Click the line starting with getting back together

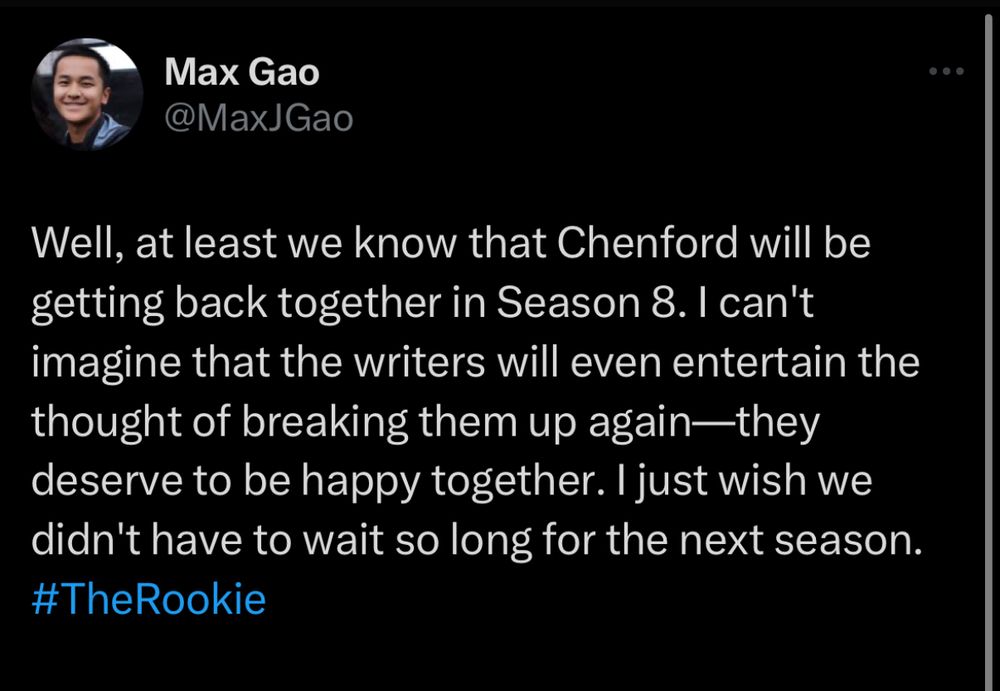[423, 304]
